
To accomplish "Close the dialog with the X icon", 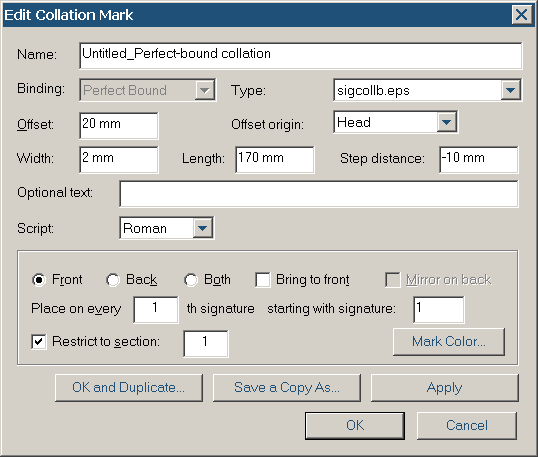I will pos(522,15).
